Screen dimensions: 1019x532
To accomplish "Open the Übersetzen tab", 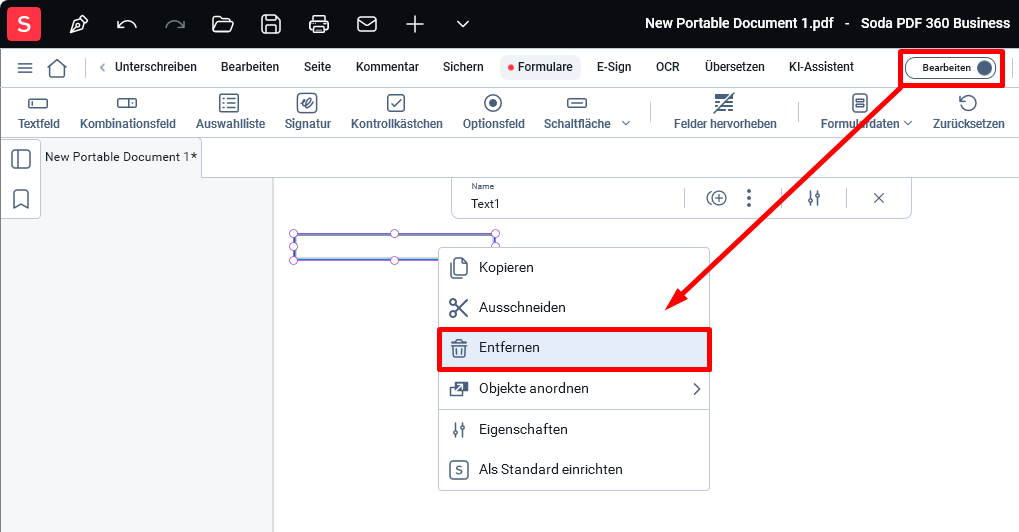I will [x=734, y=67].
